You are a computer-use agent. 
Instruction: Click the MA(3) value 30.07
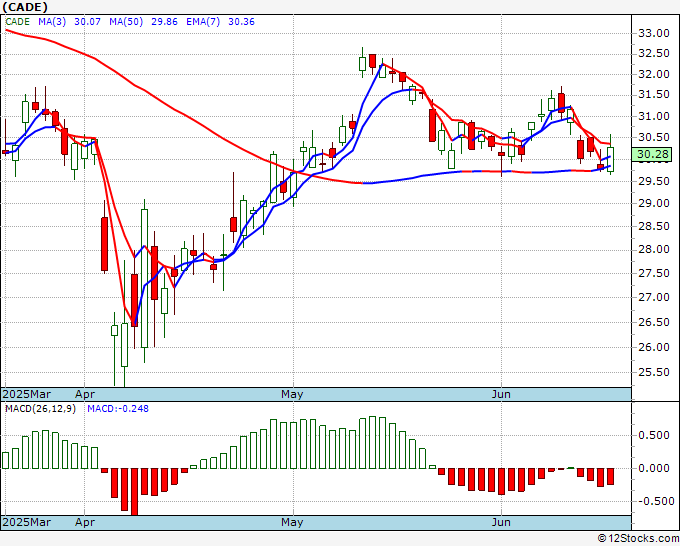pyautogui.click(x=87, y=22)
